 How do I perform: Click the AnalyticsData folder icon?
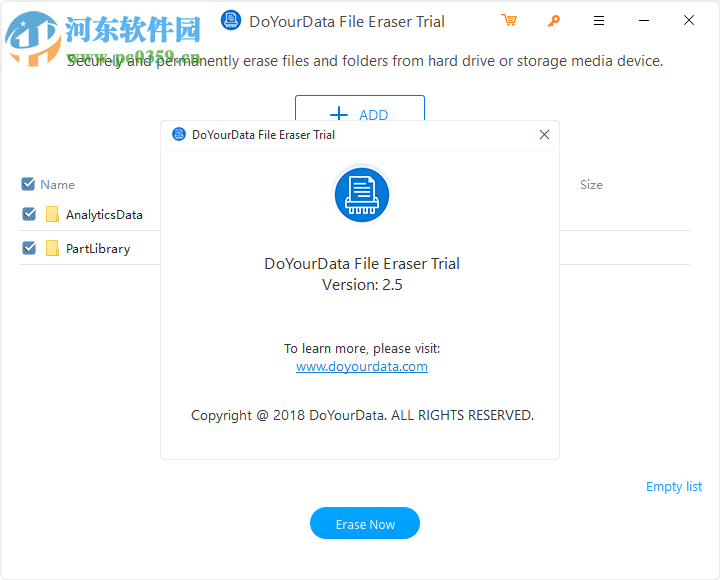pyautogui.click(x=52, y=214)
